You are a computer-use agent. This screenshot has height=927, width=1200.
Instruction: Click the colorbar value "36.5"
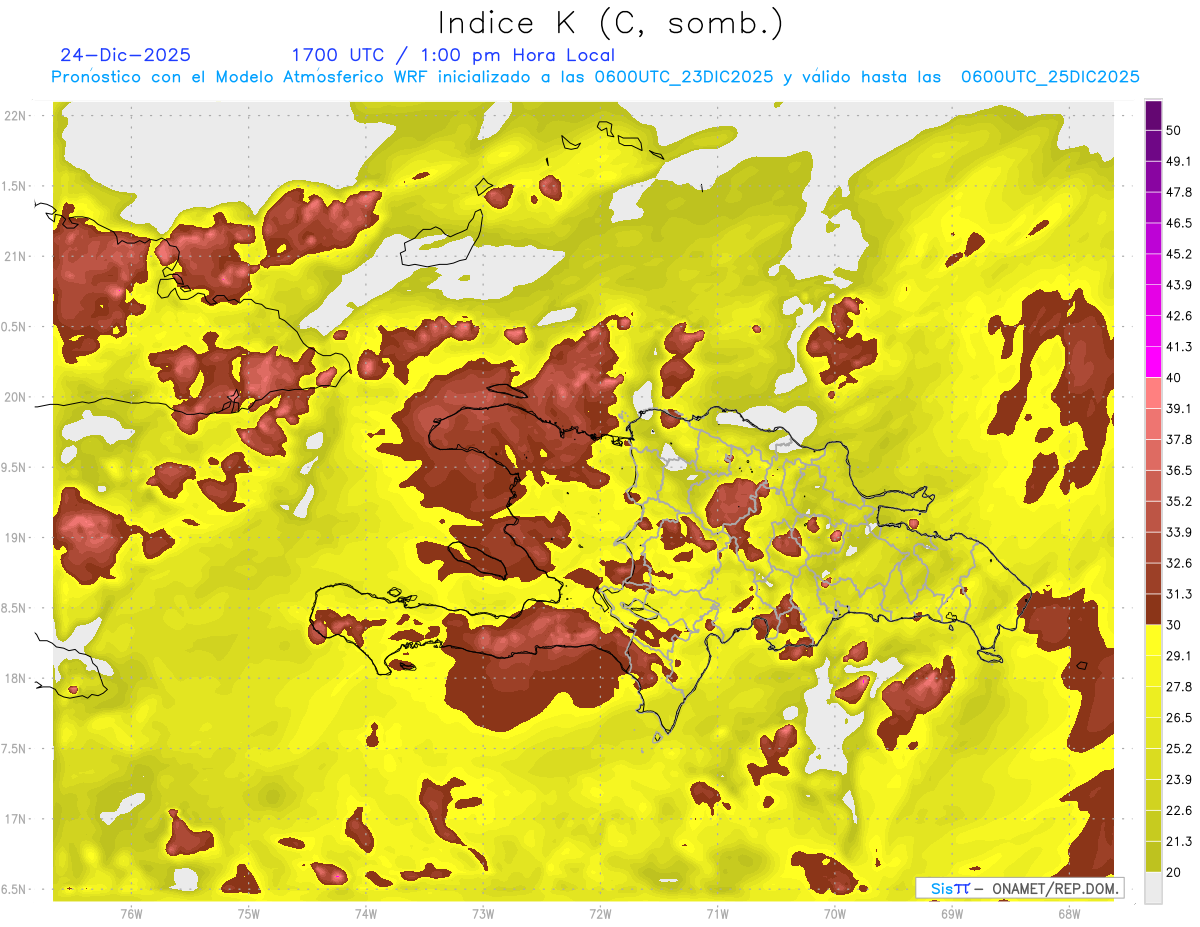[1179, 470]
